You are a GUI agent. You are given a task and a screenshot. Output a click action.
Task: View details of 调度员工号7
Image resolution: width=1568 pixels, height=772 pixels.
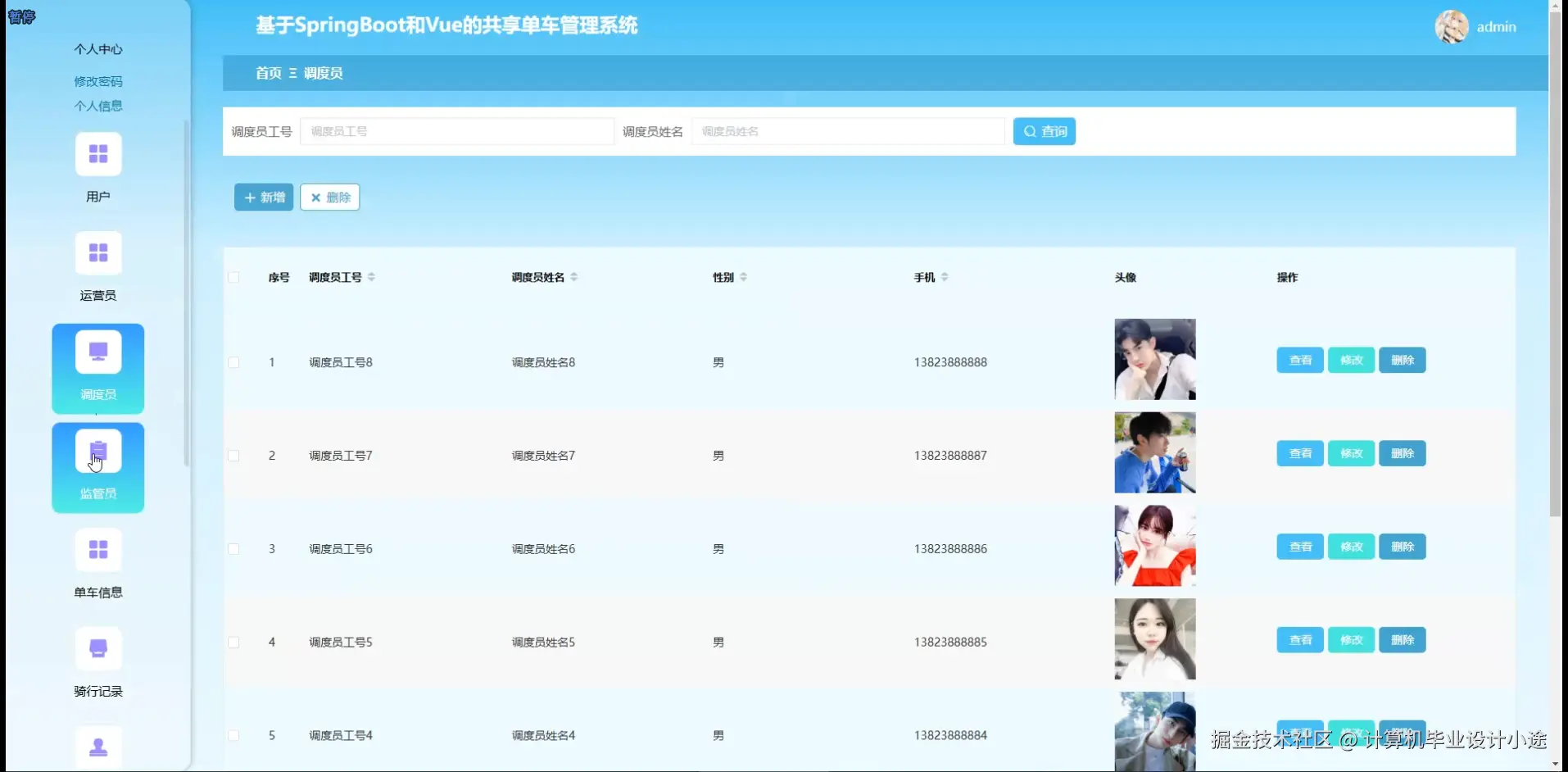tap(1300, 453)
